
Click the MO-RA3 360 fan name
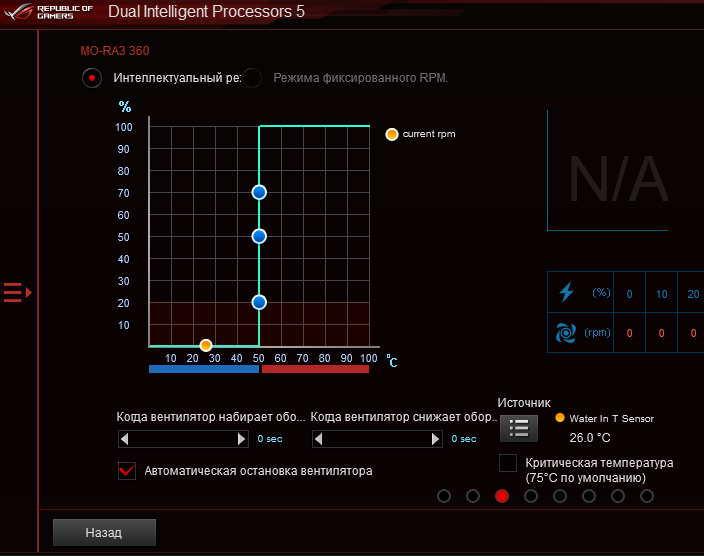pyautogui.click(x=115, y=51)
